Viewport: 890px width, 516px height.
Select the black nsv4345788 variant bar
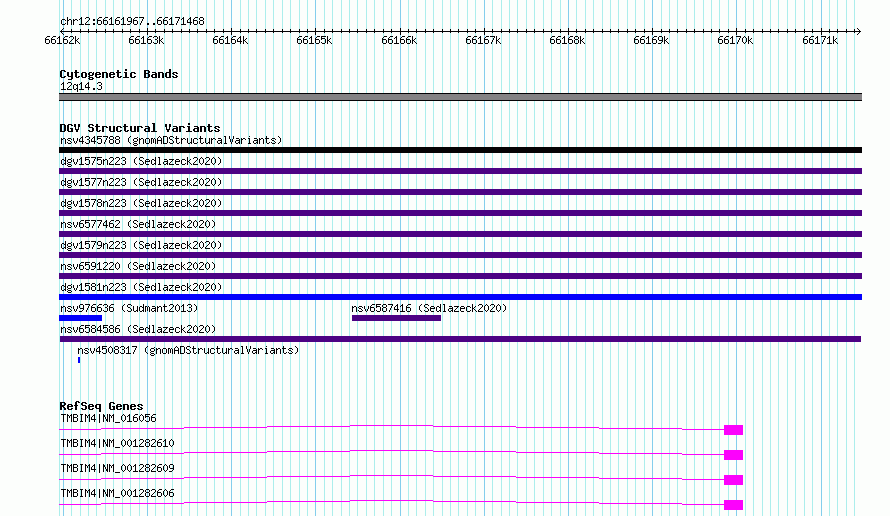tap(460, 150)
